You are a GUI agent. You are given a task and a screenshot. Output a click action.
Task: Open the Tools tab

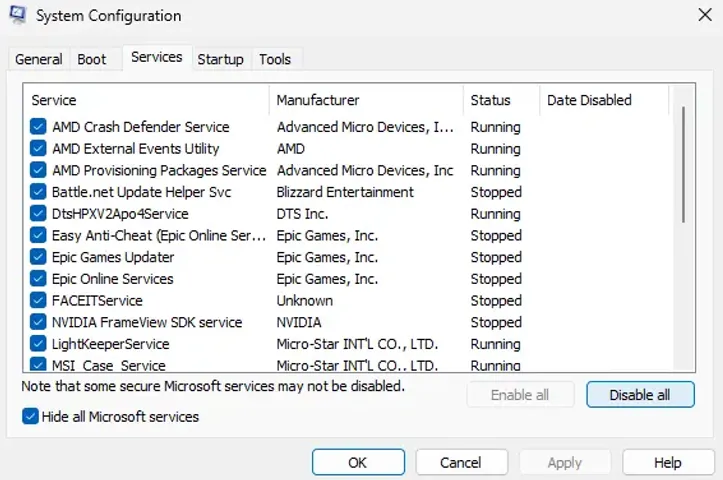(275, 59)
